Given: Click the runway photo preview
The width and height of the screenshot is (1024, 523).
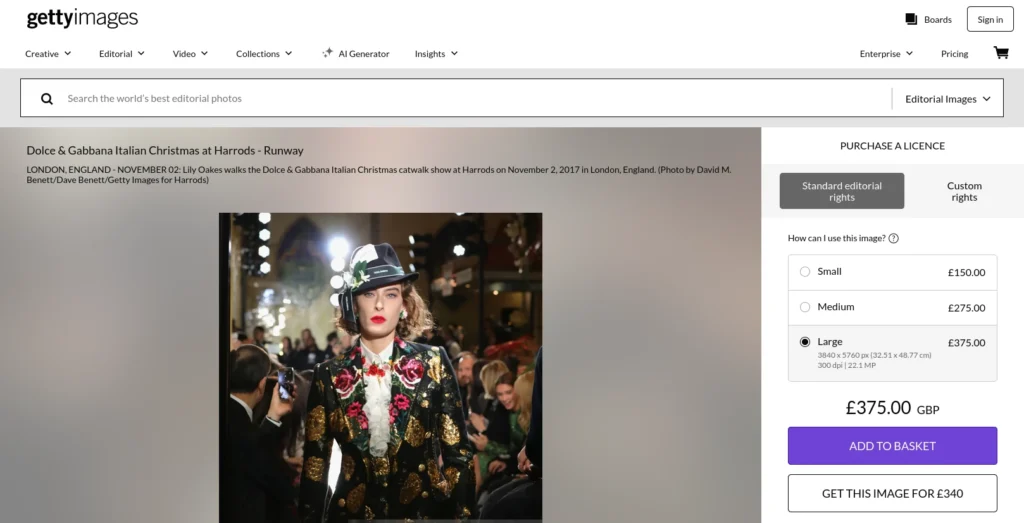Looking at the screenshot, I should coord(380,367).
